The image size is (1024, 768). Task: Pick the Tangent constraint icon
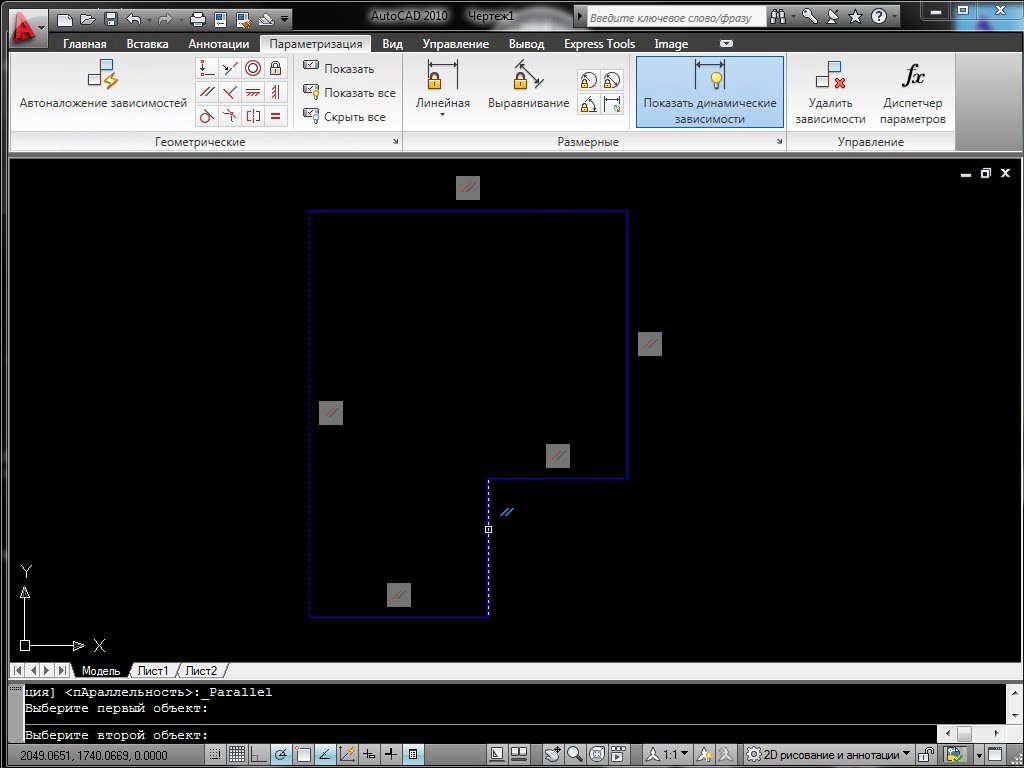tap(206, 116)
